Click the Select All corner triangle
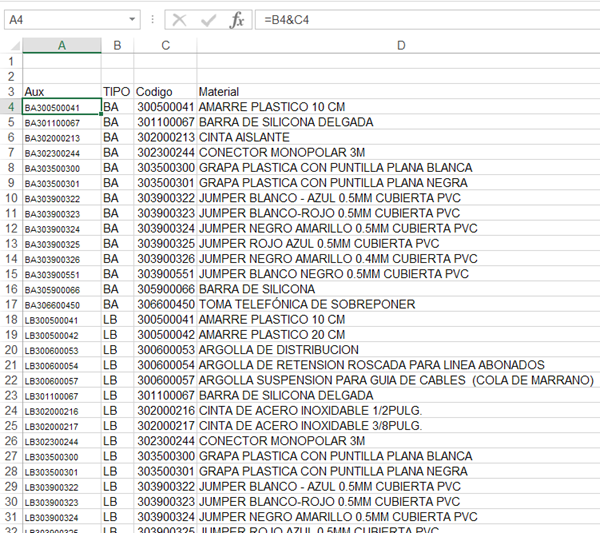The image size is (600, 533). click(11, 46)
